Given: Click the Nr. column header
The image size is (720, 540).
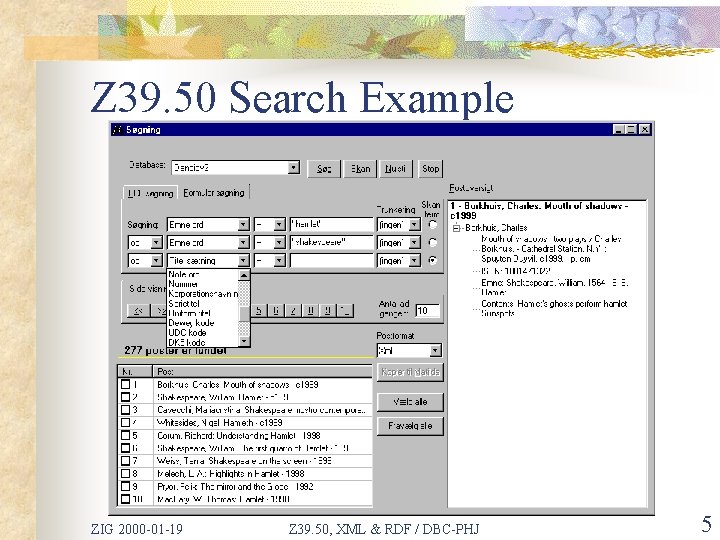Looking at the screenshot, I should point(135,371).
